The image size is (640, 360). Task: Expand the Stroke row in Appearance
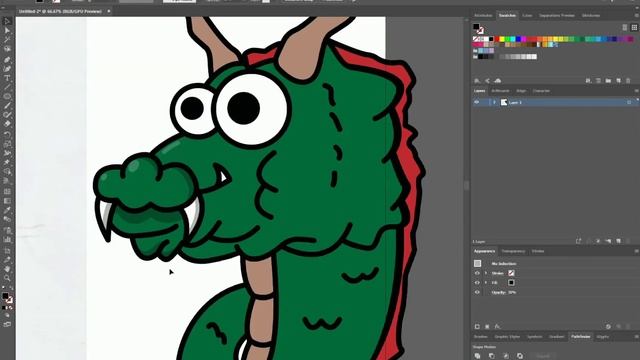point(486,273)
